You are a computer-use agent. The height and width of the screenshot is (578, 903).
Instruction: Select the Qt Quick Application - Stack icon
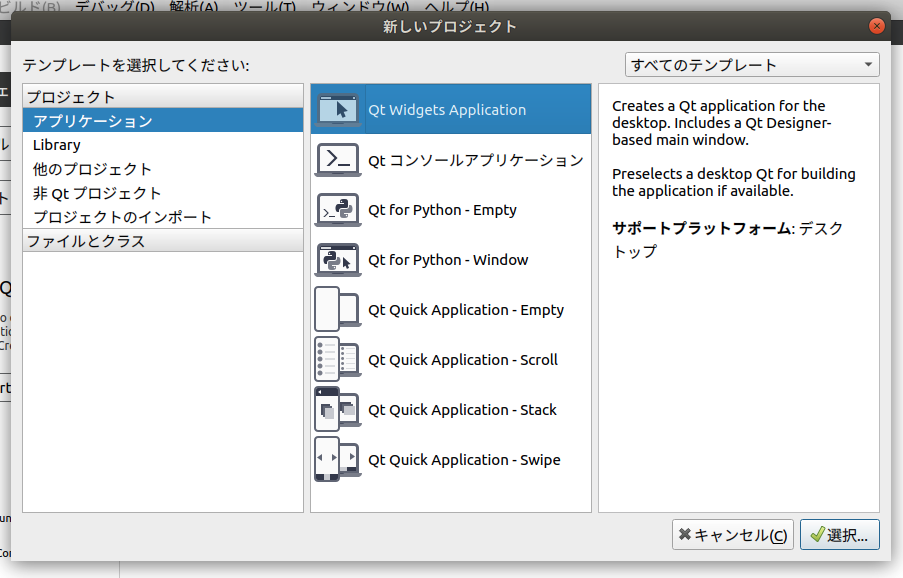pos(338,410)
